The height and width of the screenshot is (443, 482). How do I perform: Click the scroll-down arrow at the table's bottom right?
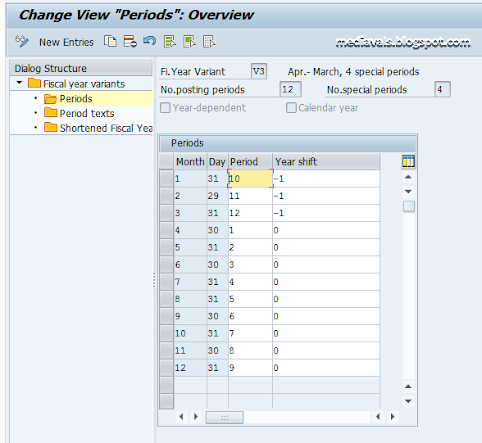point(408,401)
